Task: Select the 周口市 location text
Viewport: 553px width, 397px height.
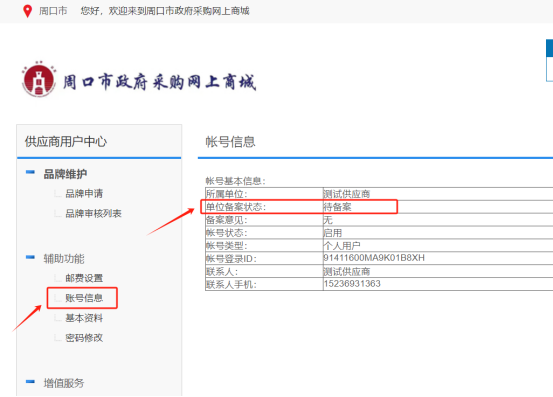Action: pos(53,11)
